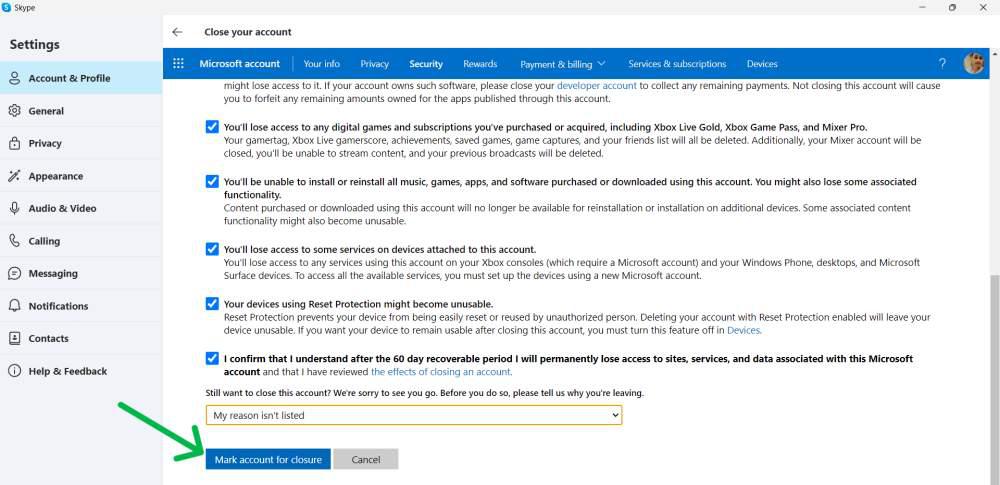Uncheck the Reset Protection devices checkbox

(x=212, y=303)
